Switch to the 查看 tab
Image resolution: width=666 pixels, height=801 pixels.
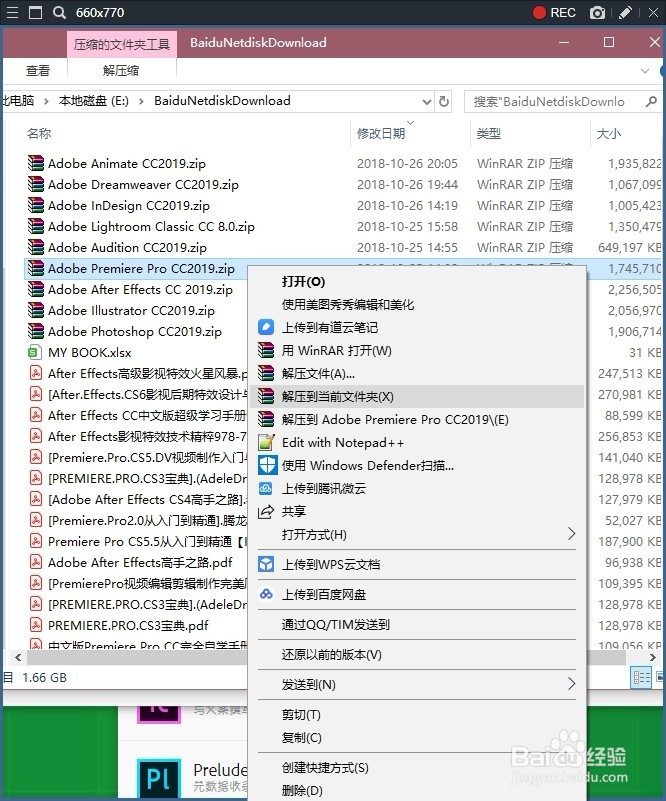click(x=38, y=70)
